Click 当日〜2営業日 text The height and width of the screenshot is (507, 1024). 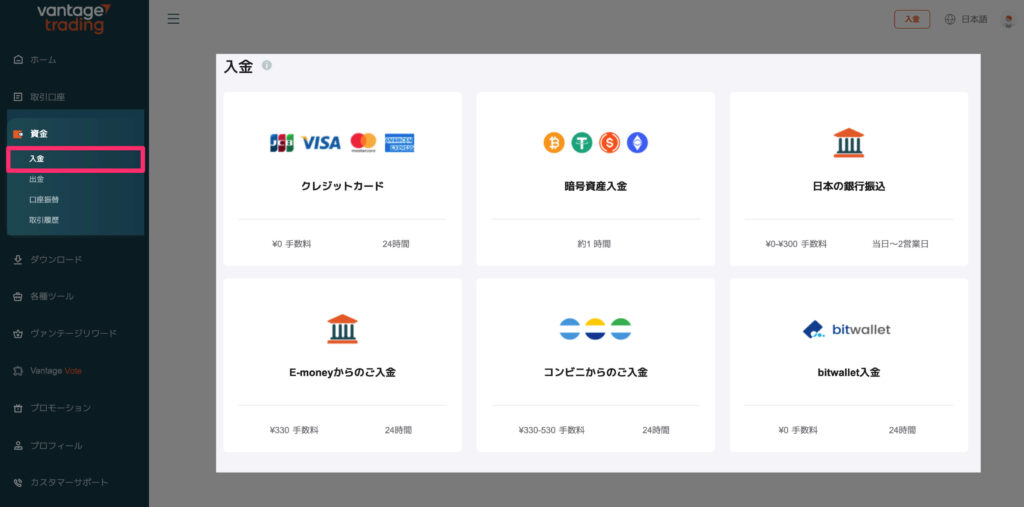click(901, 244)
